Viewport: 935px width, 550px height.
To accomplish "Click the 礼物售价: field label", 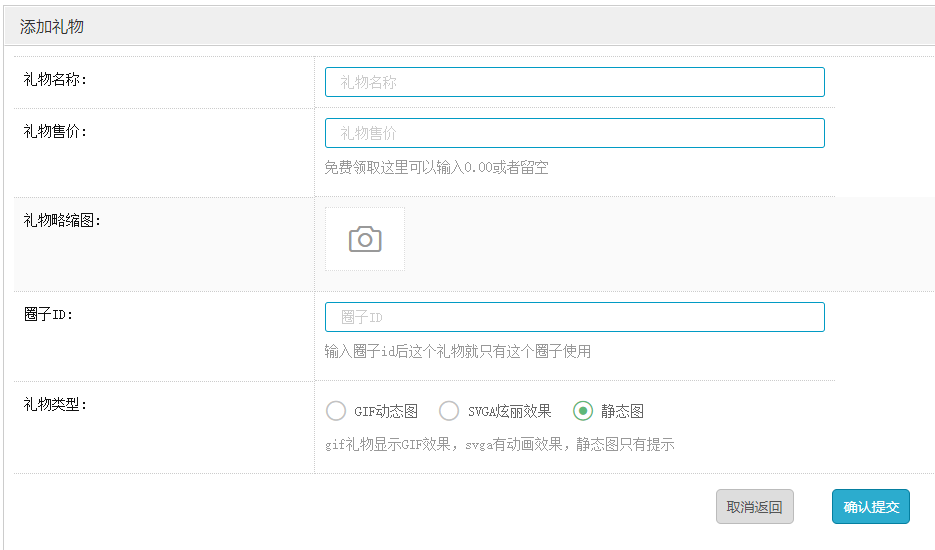I will pyautogui.click(x=55, y=131).
